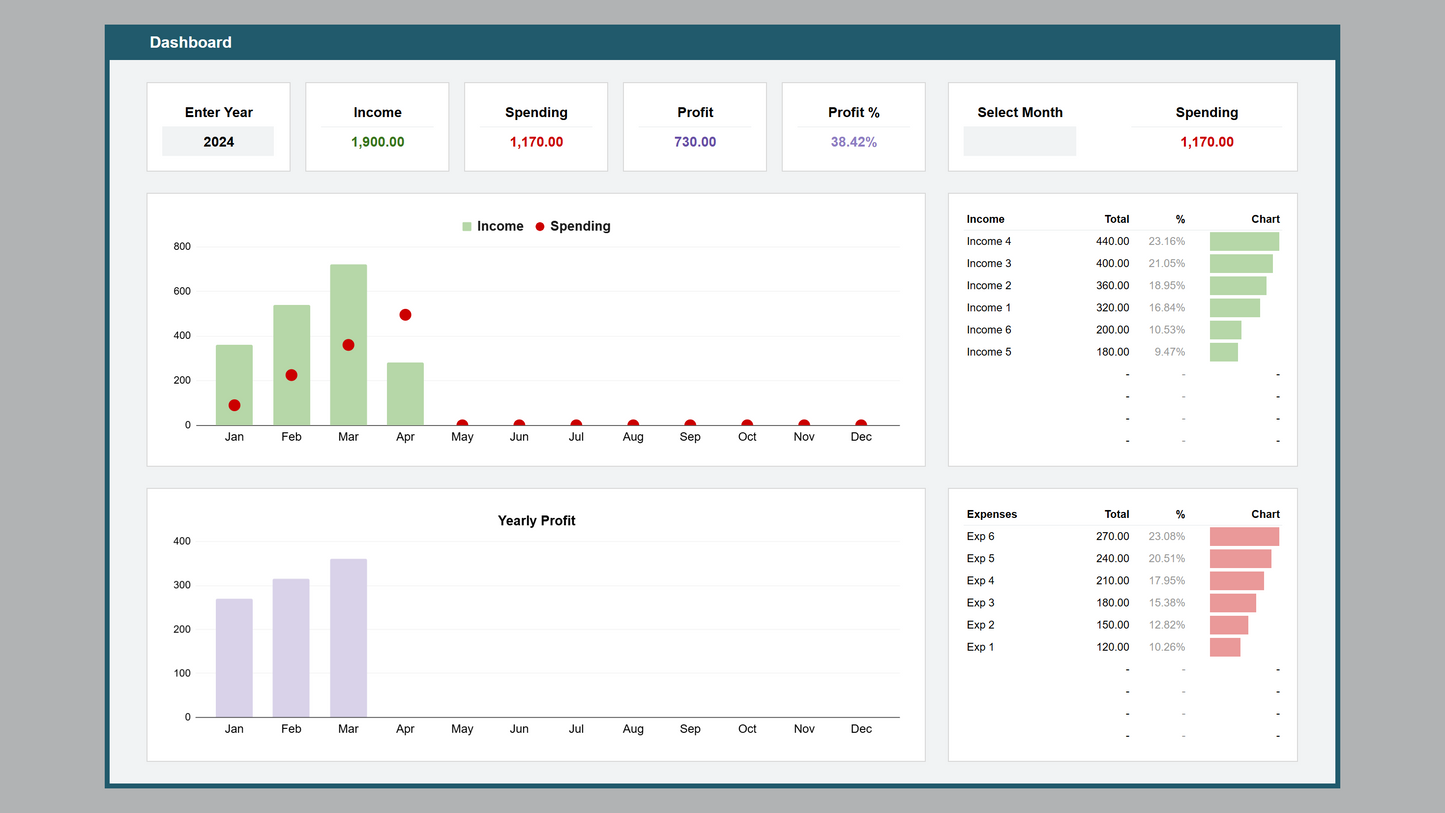
Task: Select the January yearly profit bar
Action: [x=234, y=658]
